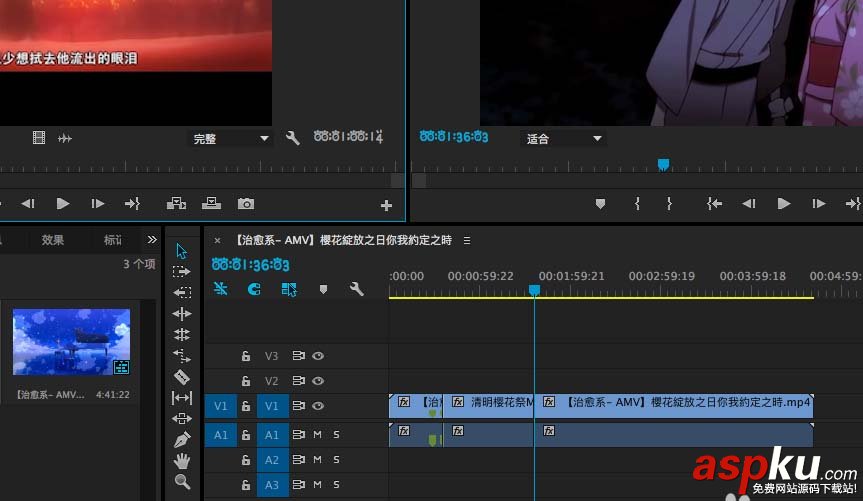Mark Out point in program monitor
This screenshot has height=501, width=863.
[669, 204]
